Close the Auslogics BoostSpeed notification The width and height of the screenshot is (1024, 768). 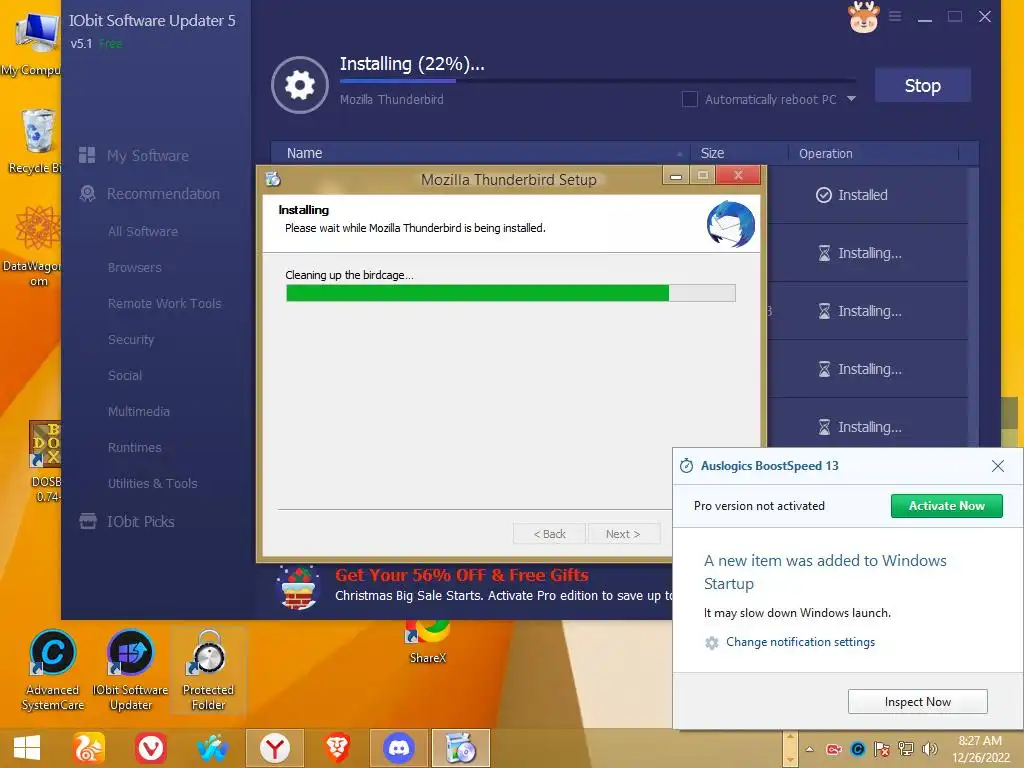(x=997, y=466)
